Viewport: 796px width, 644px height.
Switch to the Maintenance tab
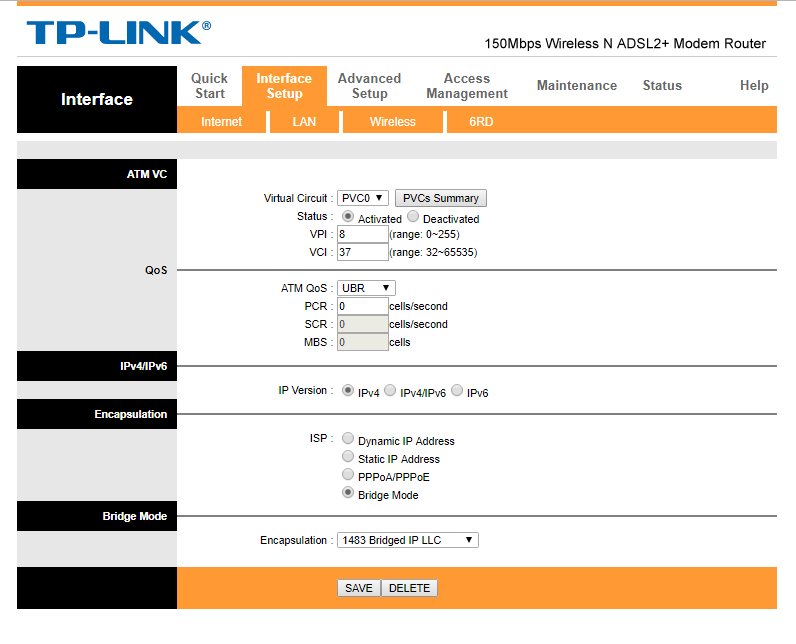(577, 85)
